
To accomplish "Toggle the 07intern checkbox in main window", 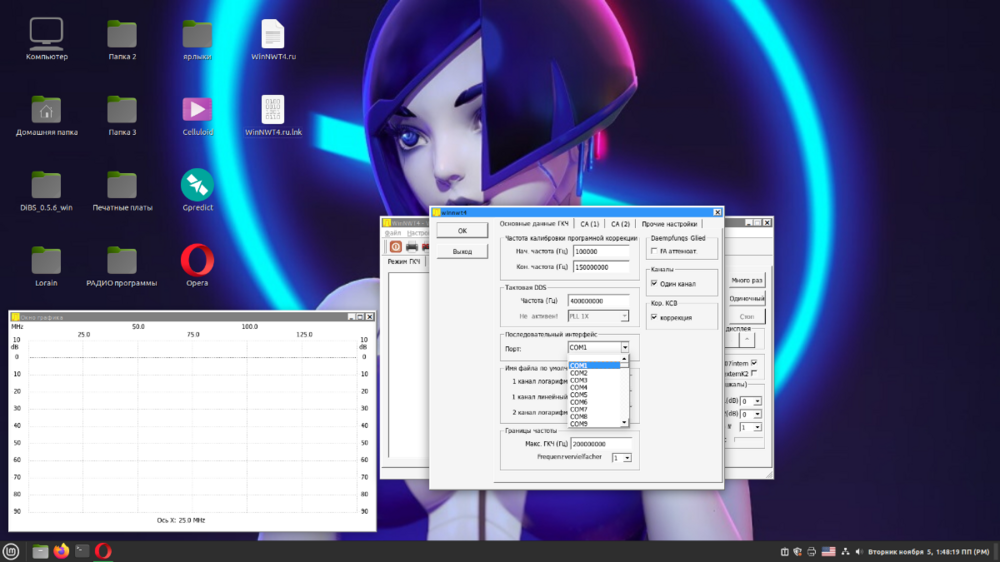I will pyautogui.click(x=754, y=363).
